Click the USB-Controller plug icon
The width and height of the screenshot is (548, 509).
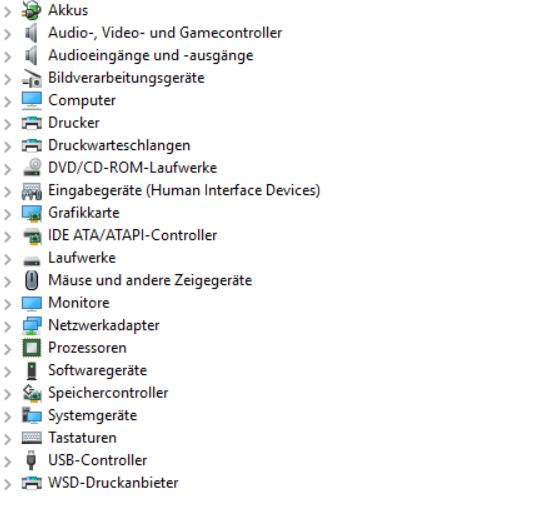click(x=31, y=460)
